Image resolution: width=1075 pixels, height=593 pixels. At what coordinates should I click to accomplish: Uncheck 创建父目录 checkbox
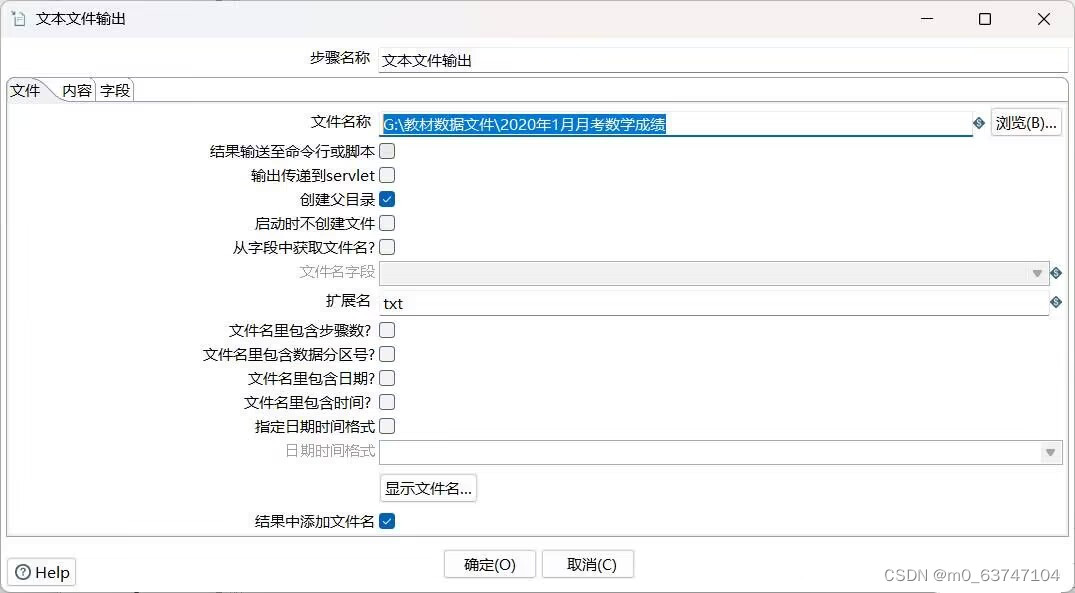point(387,199)
